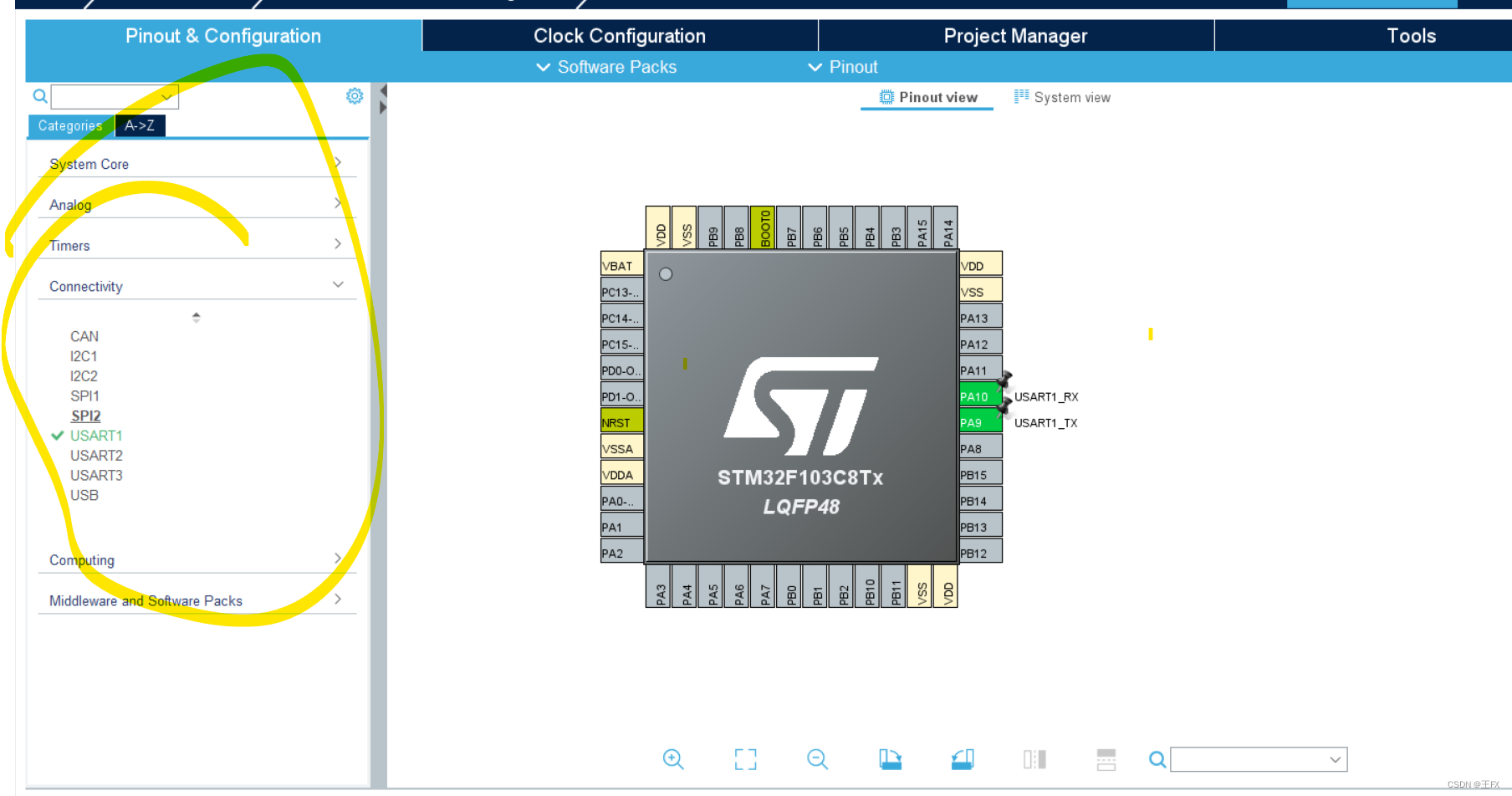Click the PC13 pin
The height and width of the screenshot is (796, 1512).
coord(622,290)
